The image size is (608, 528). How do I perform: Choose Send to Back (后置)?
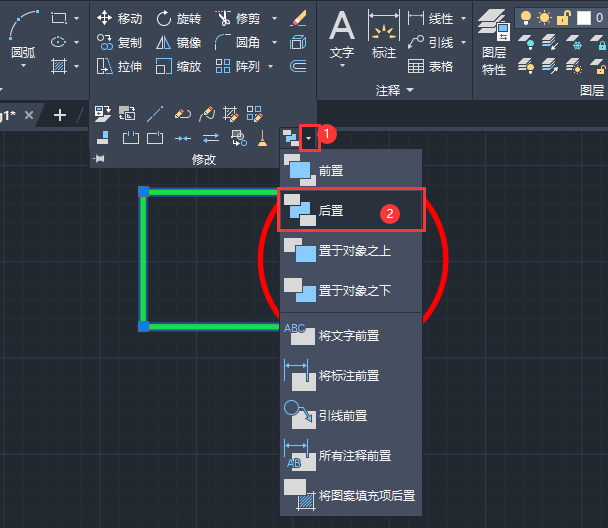351,210
